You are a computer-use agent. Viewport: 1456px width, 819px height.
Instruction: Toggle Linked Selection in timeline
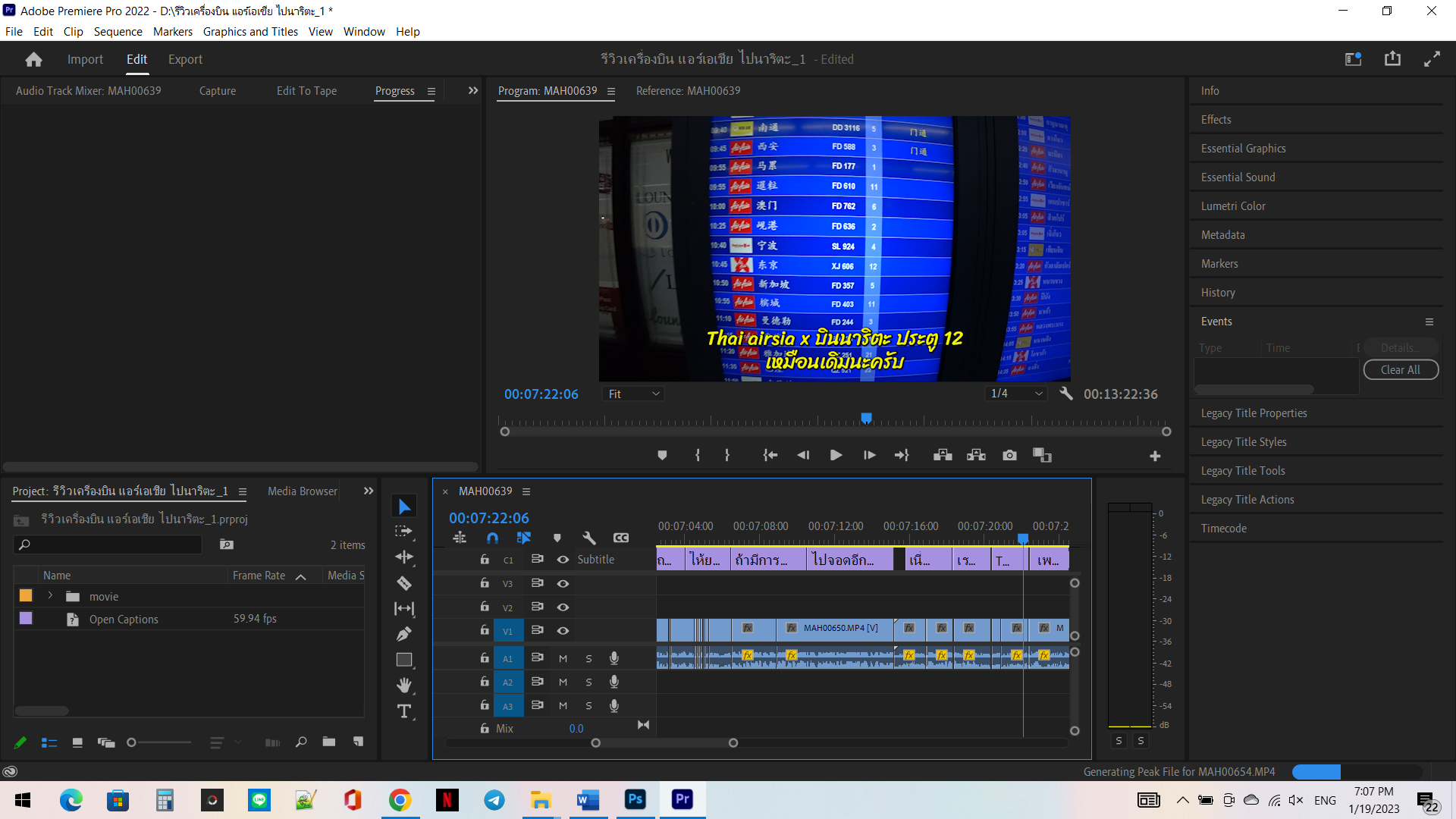coord(524,538)
